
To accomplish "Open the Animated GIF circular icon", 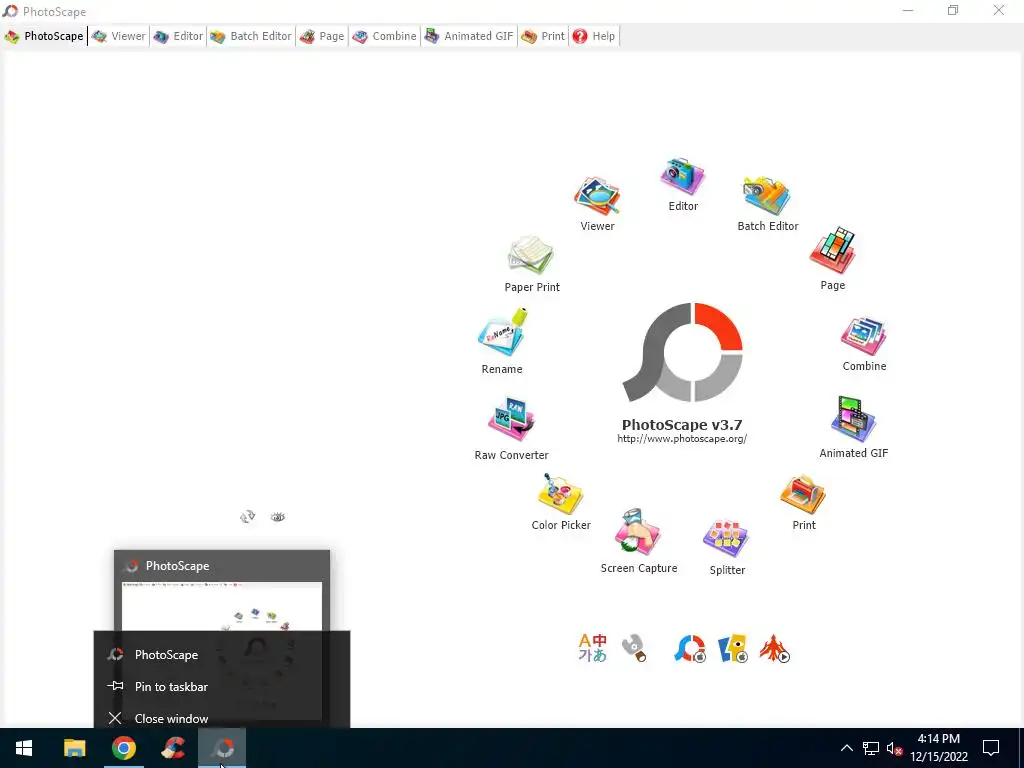I will pos(853,419).
